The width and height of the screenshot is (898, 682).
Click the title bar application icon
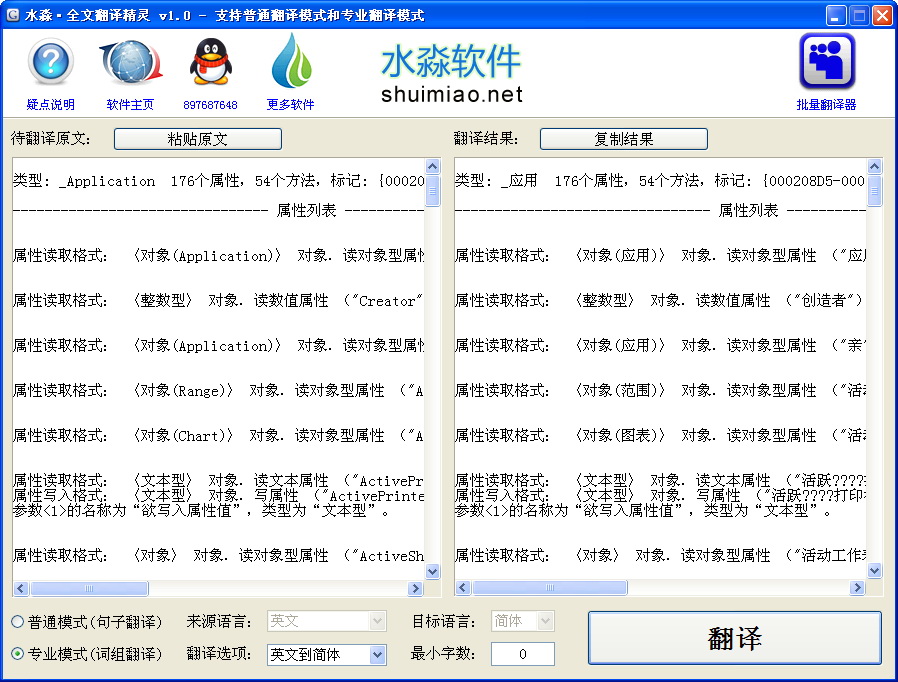tap(13, 15)
